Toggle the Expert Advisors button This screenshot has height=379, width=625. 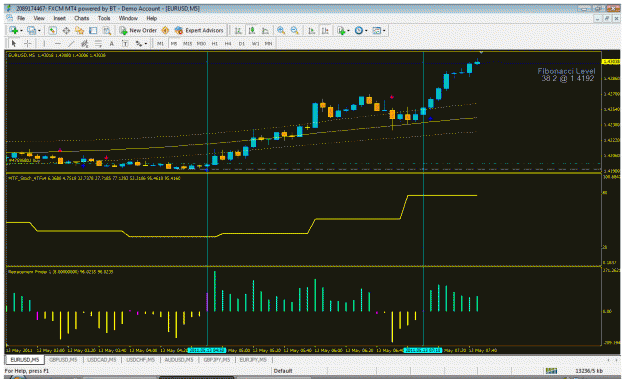point(199,30)
